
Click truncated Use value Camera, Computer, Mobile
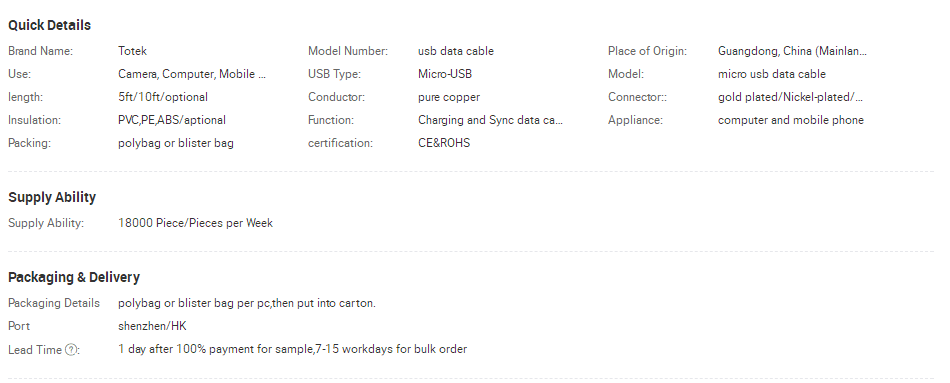(192, 74)
